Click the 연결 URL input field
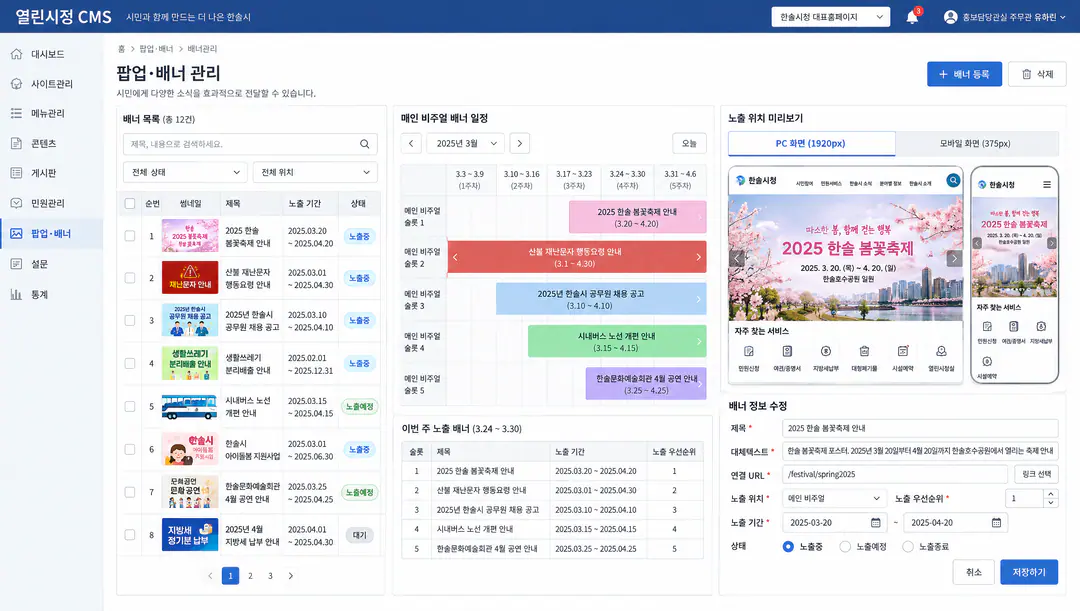Screen dimensions: 1080x611 pyautogui.click(x=895, y=474)
